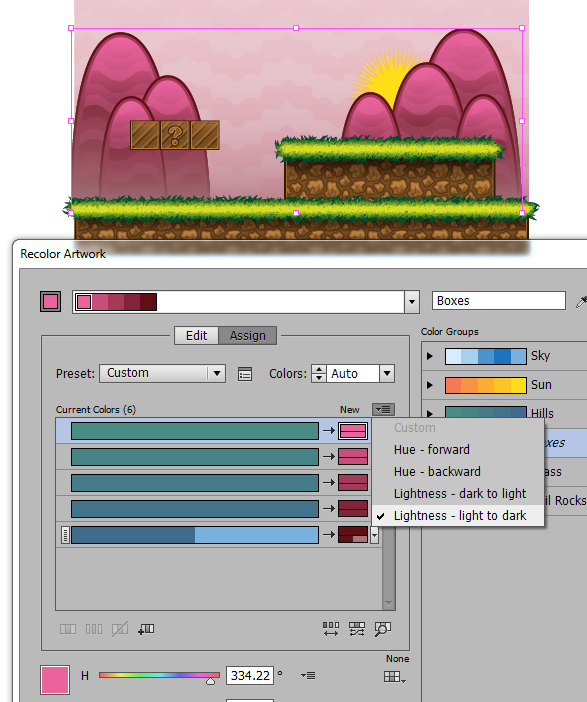Open the harmony rules dropdown arrow

[411, 302]
